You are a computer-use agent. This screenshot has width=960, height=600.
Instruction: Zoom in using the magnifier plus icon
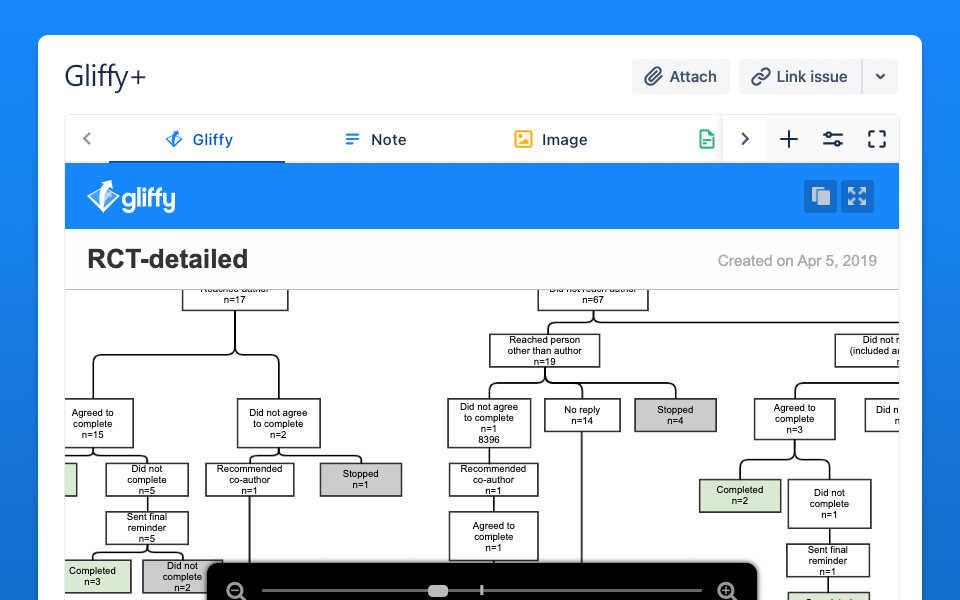click(x=727, y=590)
